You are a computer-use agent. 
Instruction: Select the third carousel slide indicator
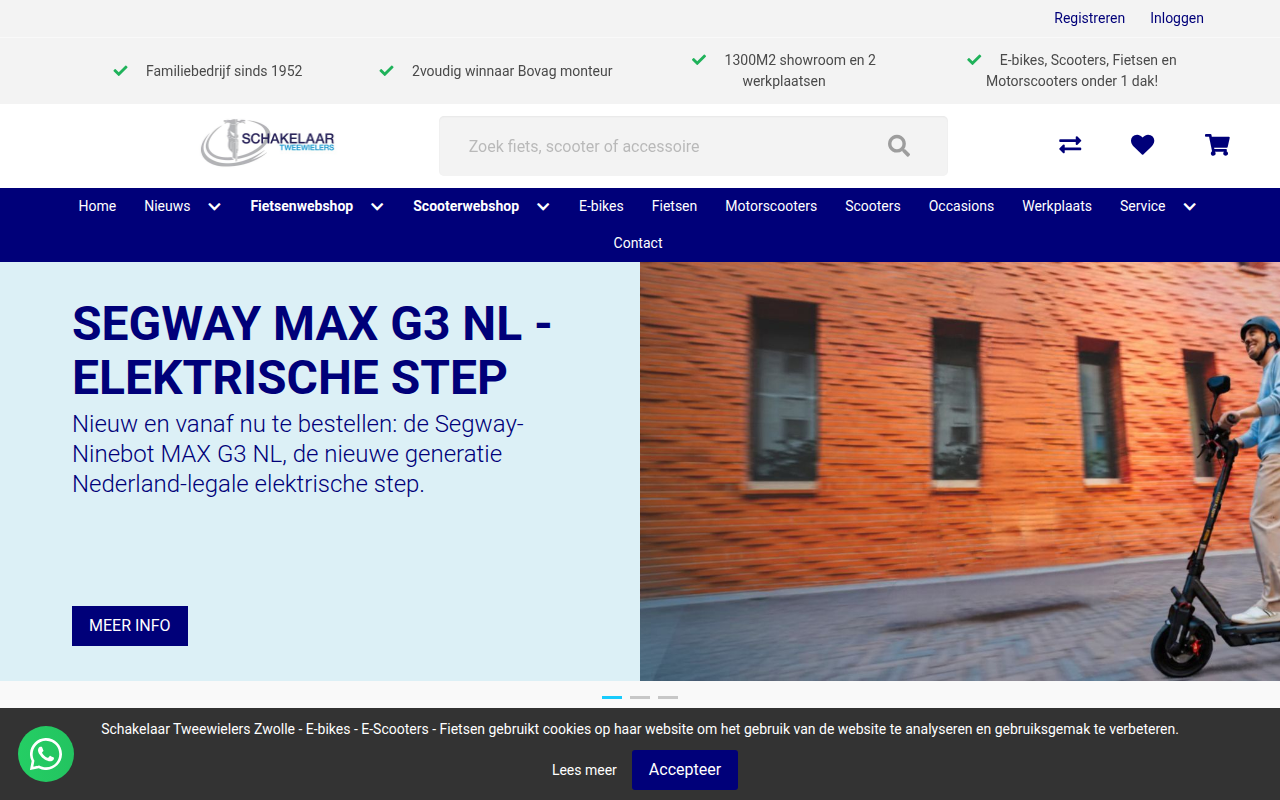tap(668, 697)
